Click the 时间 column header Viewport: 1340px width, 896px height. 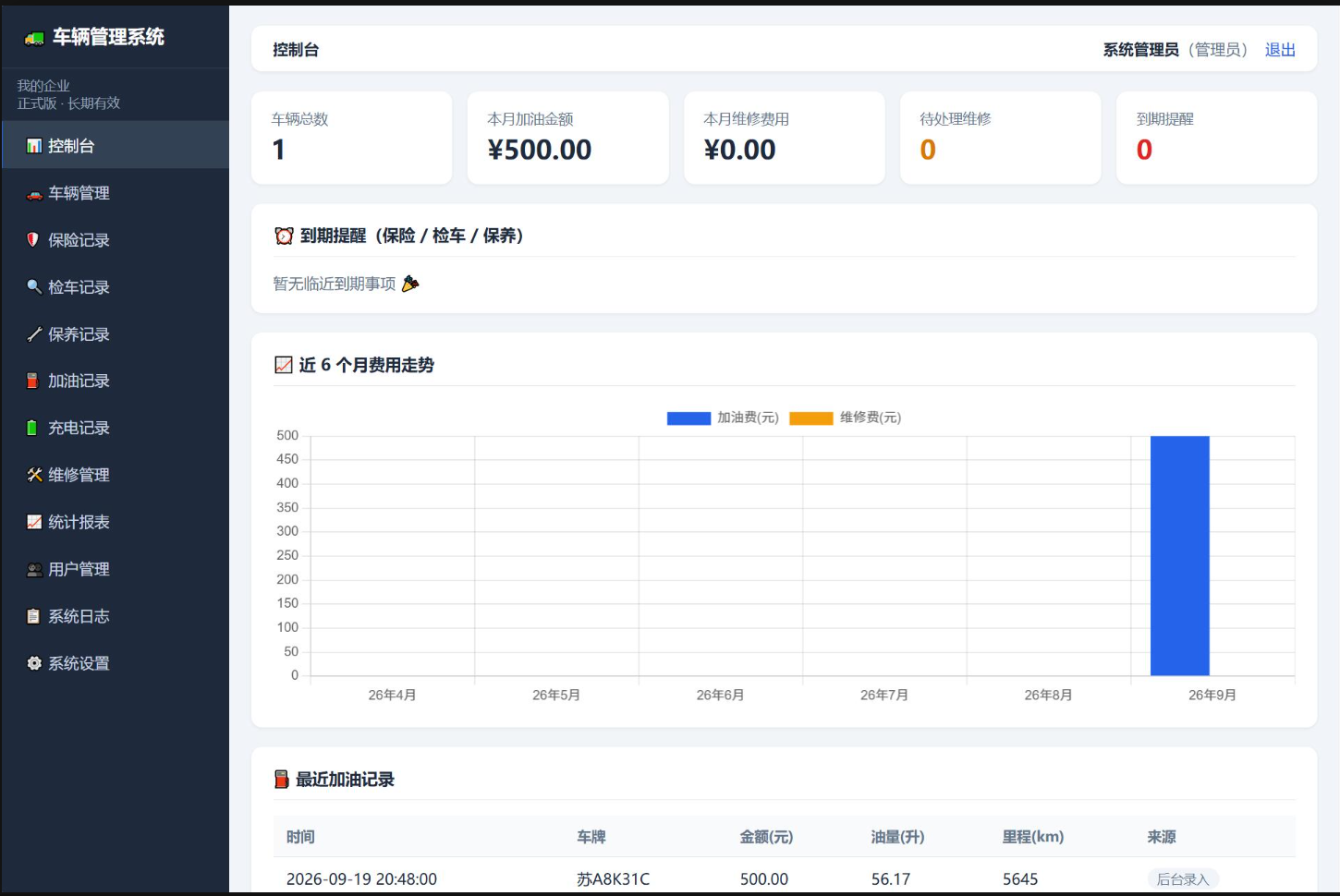tap(300, 837)
